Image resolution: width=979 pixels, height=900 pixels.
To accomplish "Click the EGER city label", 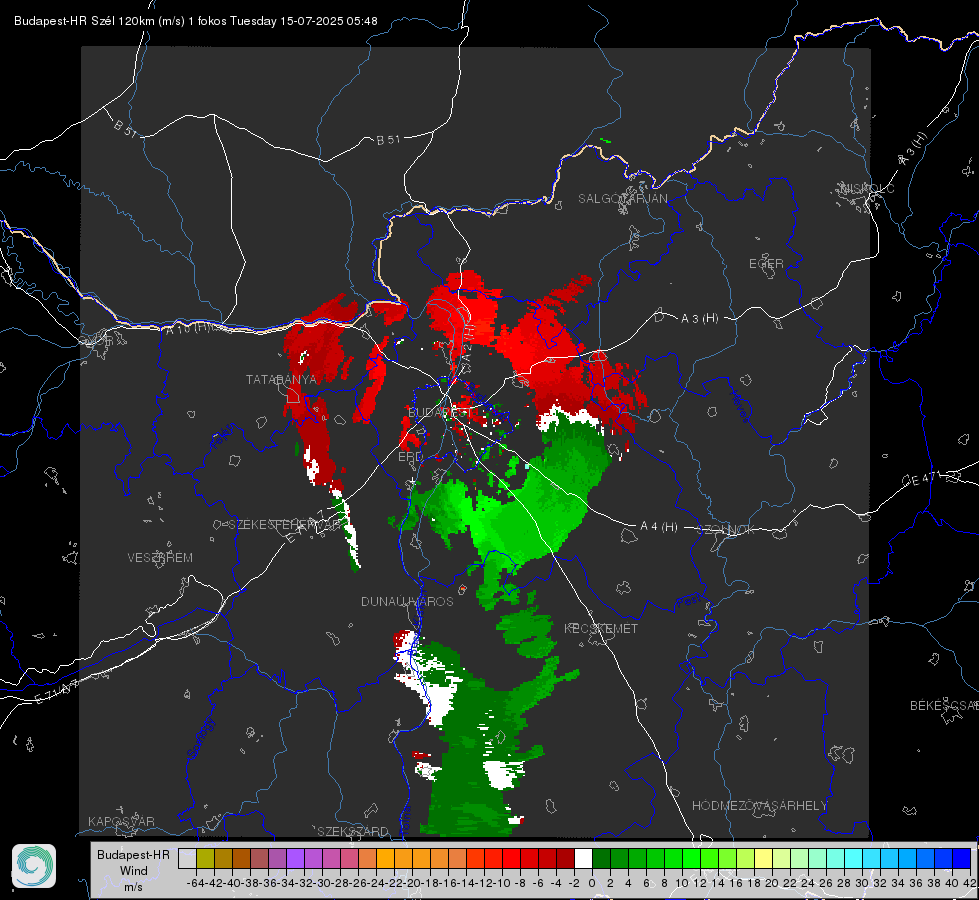I will tap(766, 264).
